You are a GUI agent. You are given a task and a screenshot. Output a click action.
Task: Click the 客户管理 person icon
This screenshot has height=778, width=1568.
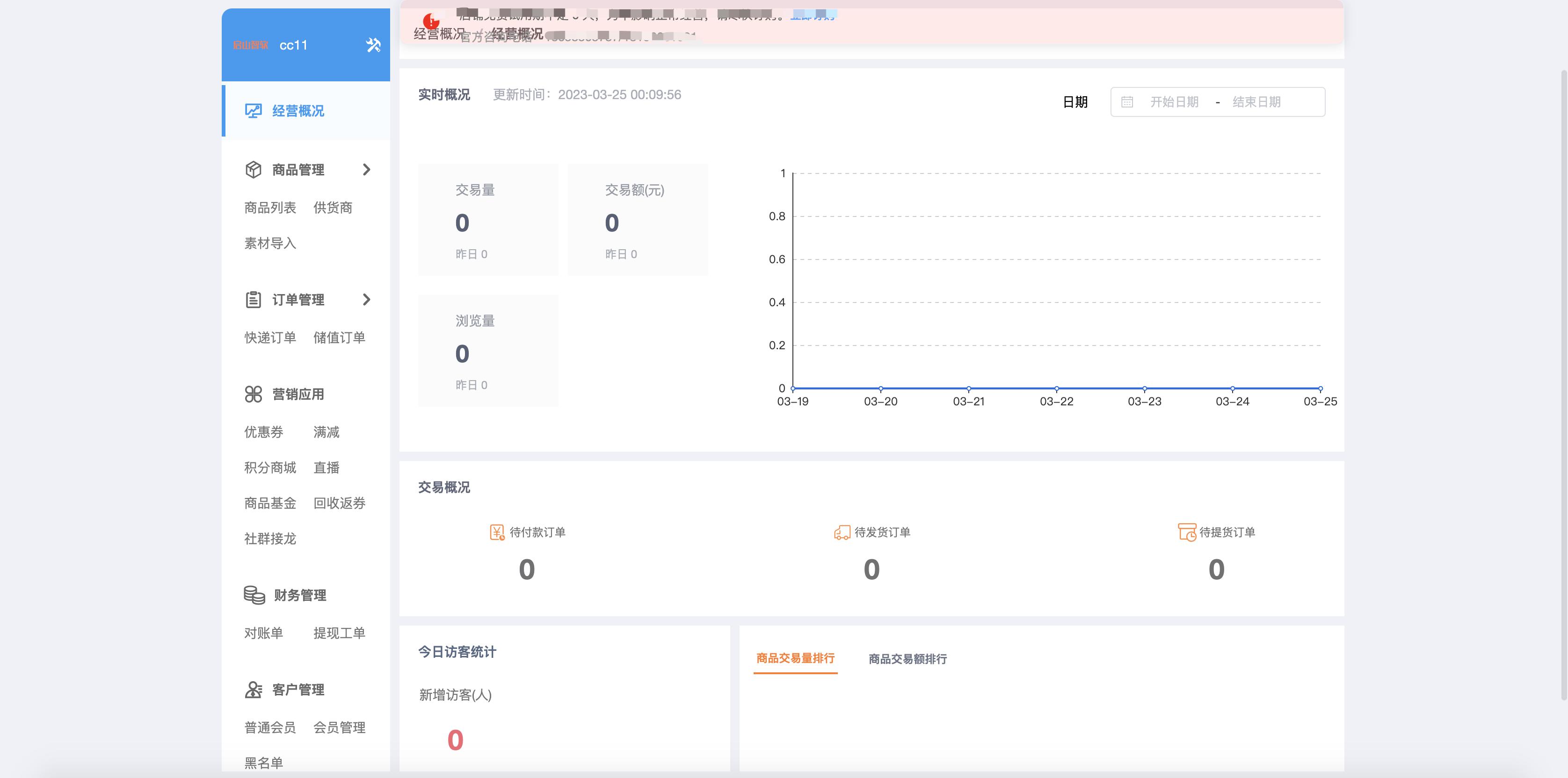(253, 689)
